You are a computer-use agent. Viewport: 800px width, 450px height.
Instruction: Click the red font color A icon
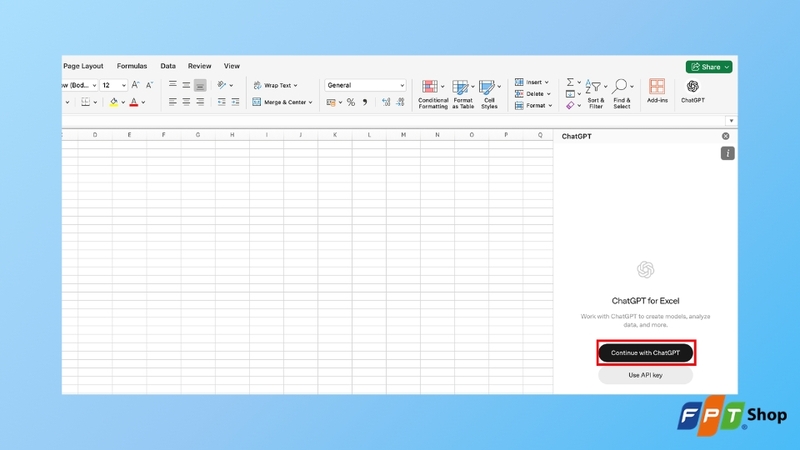(x=134, y=102)
